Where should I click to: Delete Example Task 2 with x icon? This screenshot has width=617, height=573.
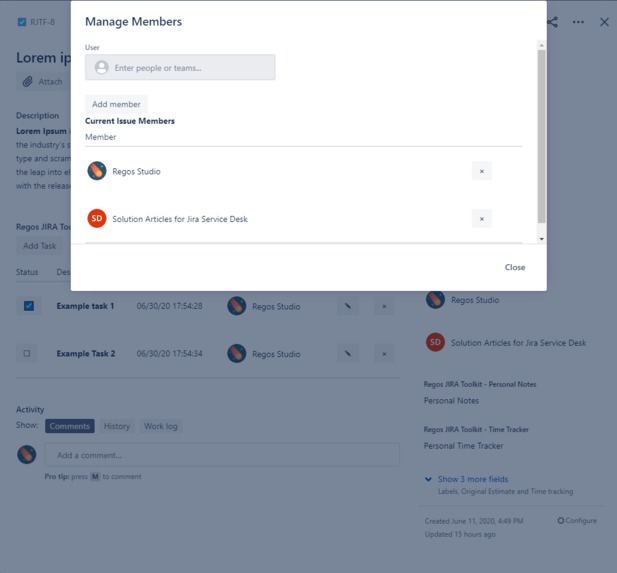[x=384, y=354]
